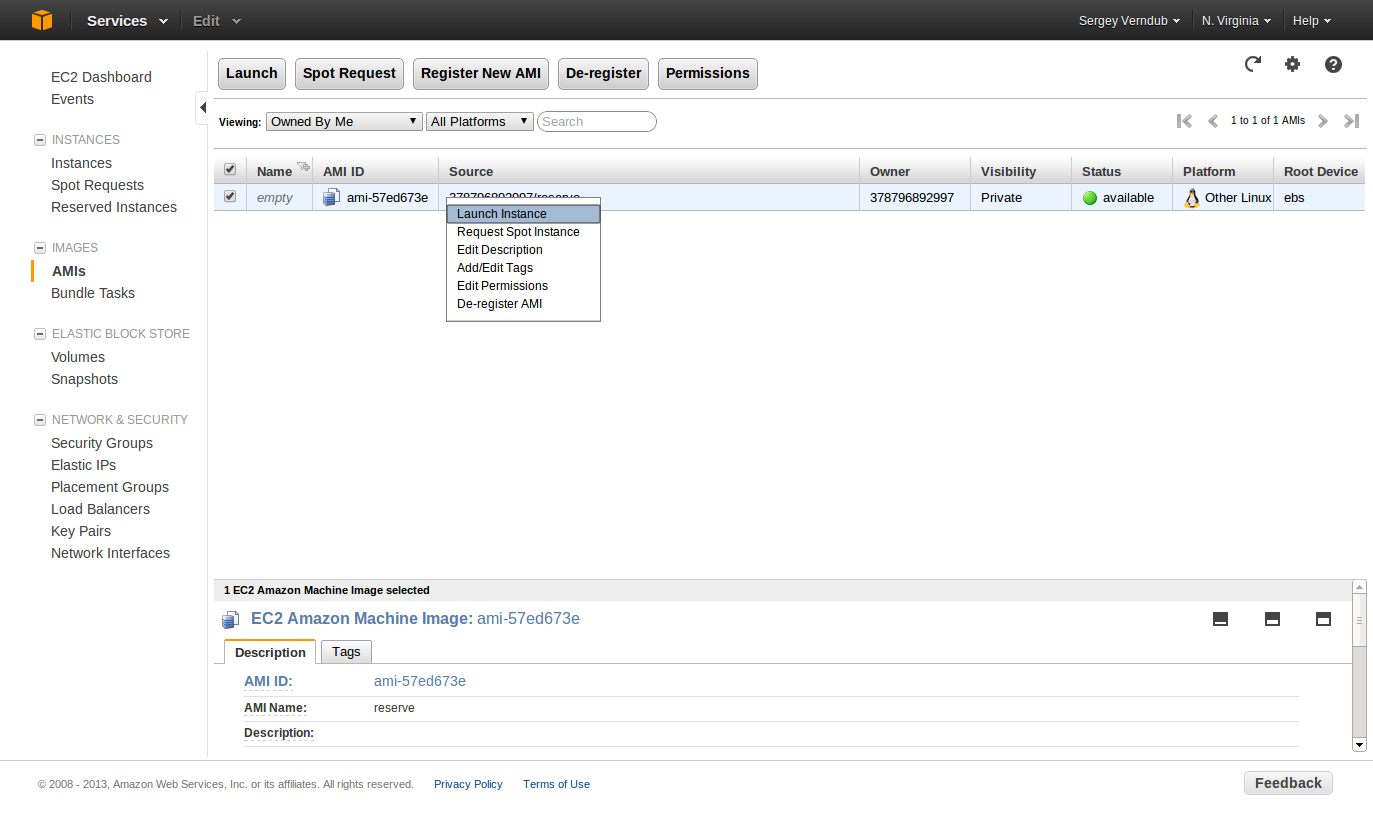Click the details pane scrollbar down arrow
The image size is (1373, 813).
1359,744
